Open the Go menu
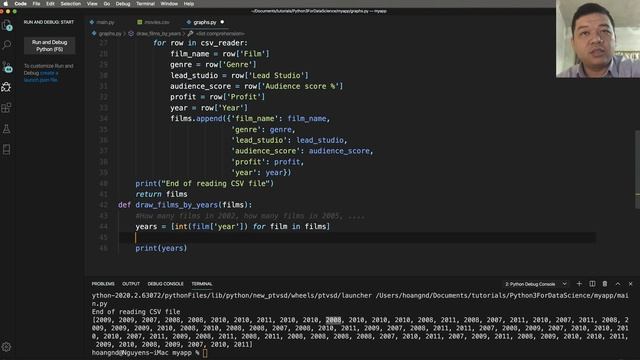This screenshot has height=360, width=640. coord(107,4)
